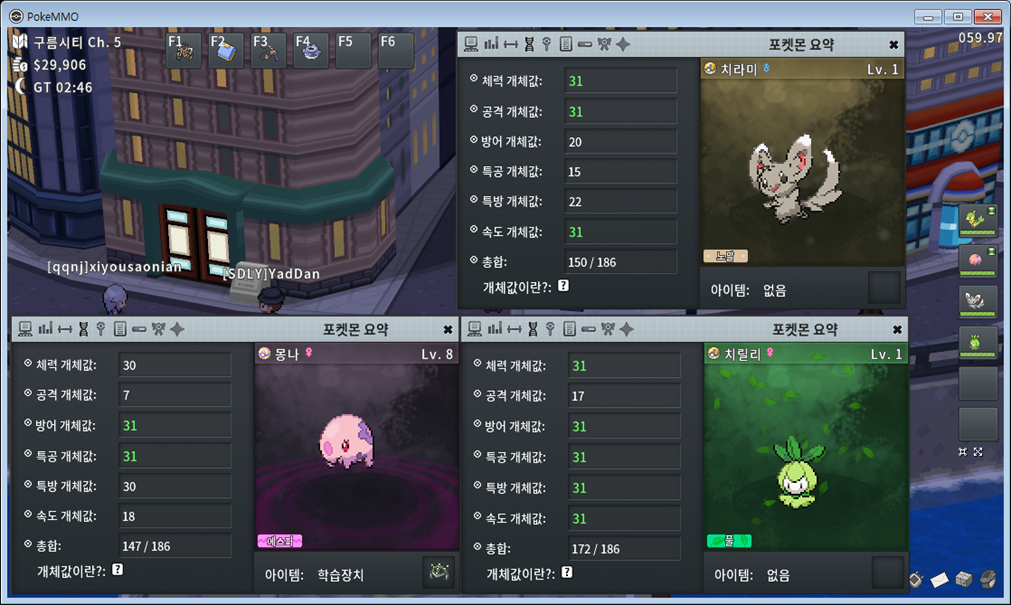Toggle the 체력 개체값 radio marker in 치라미 panel
This screenshot has width=1011, height=605.
(474, 78)
